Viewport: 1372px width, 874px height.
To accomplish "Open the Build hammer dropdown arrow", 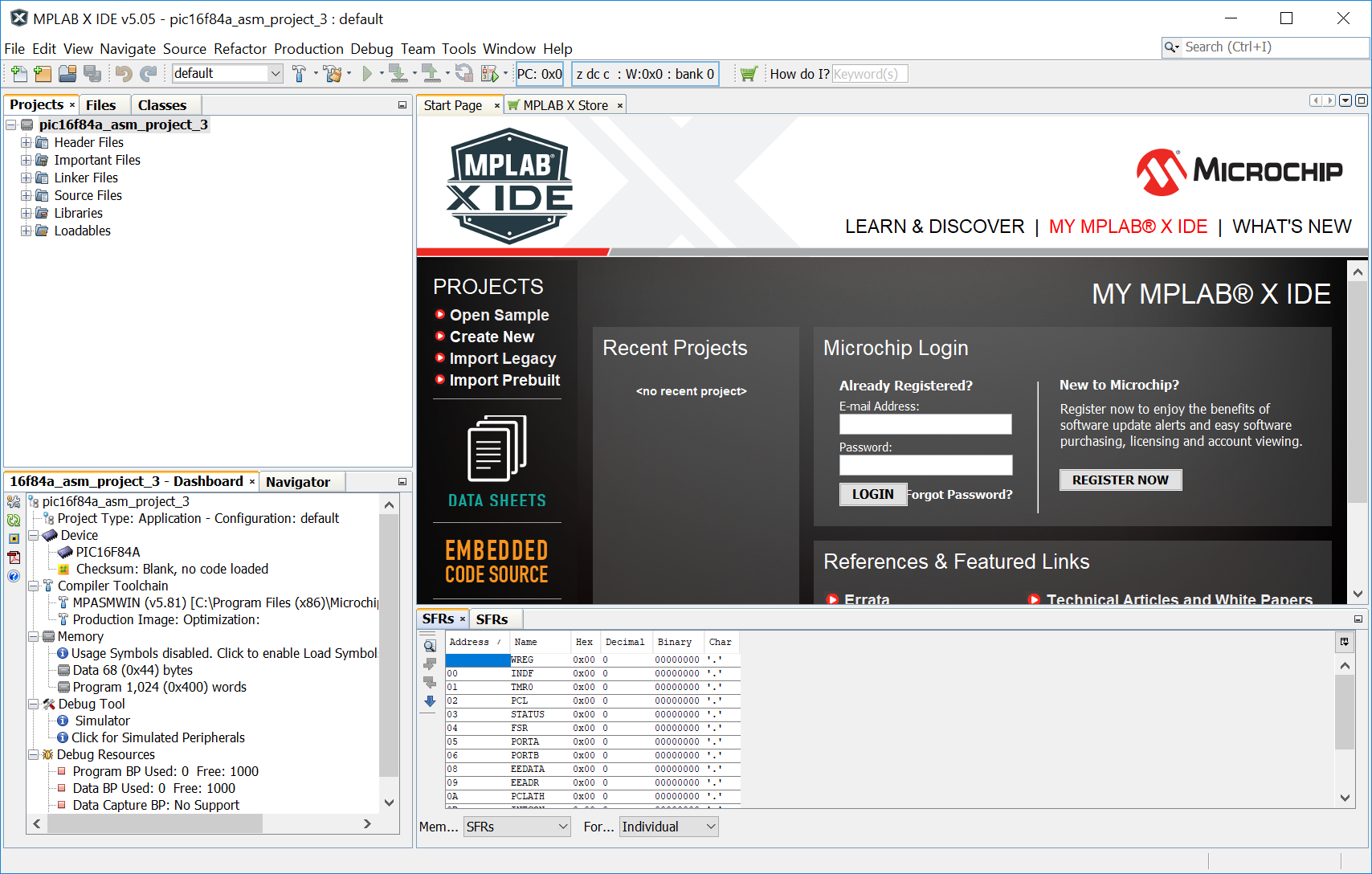I will [316, 74].
